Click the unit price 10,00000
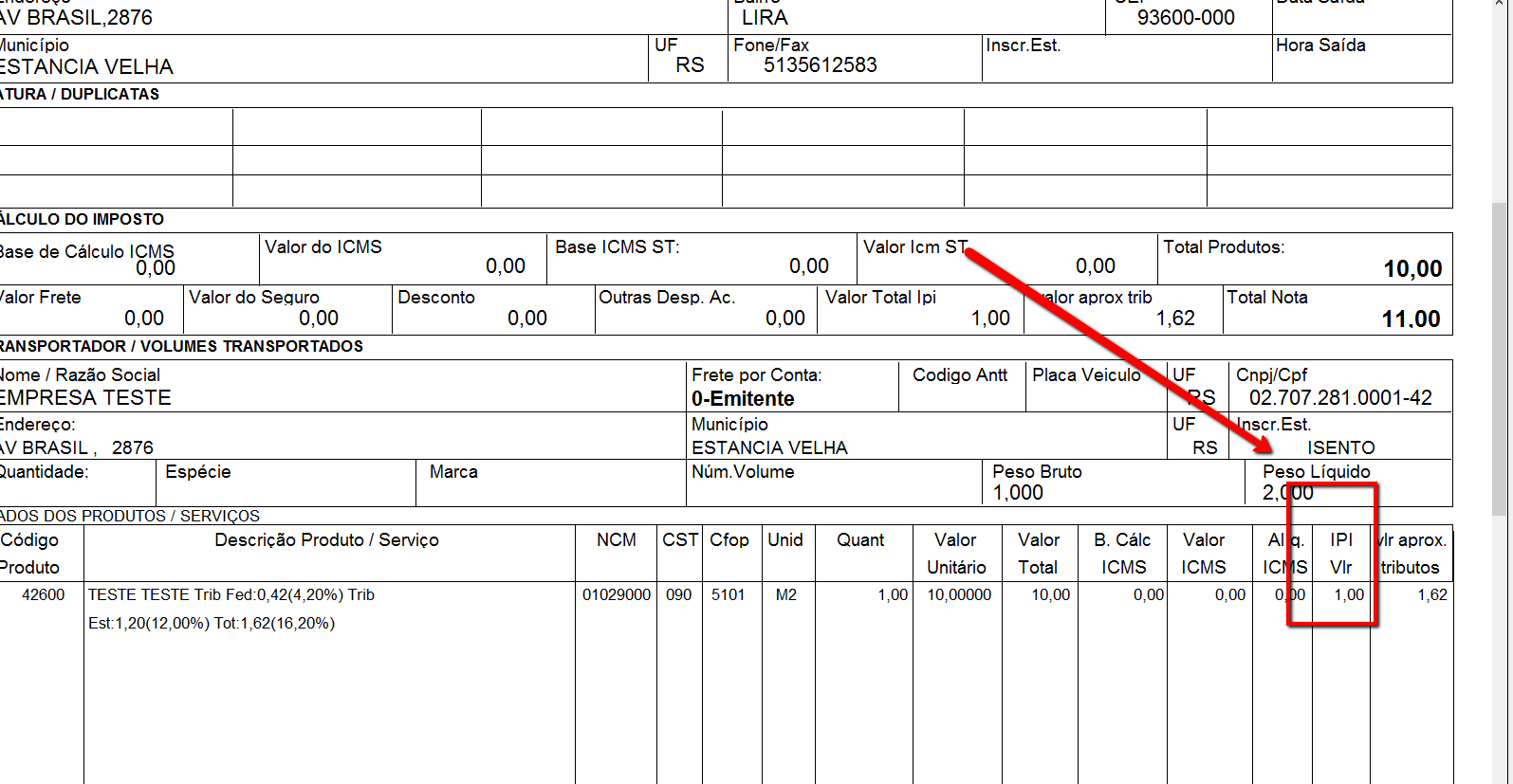Screen dimensions: 1513x784 click(x=959, y=595)
